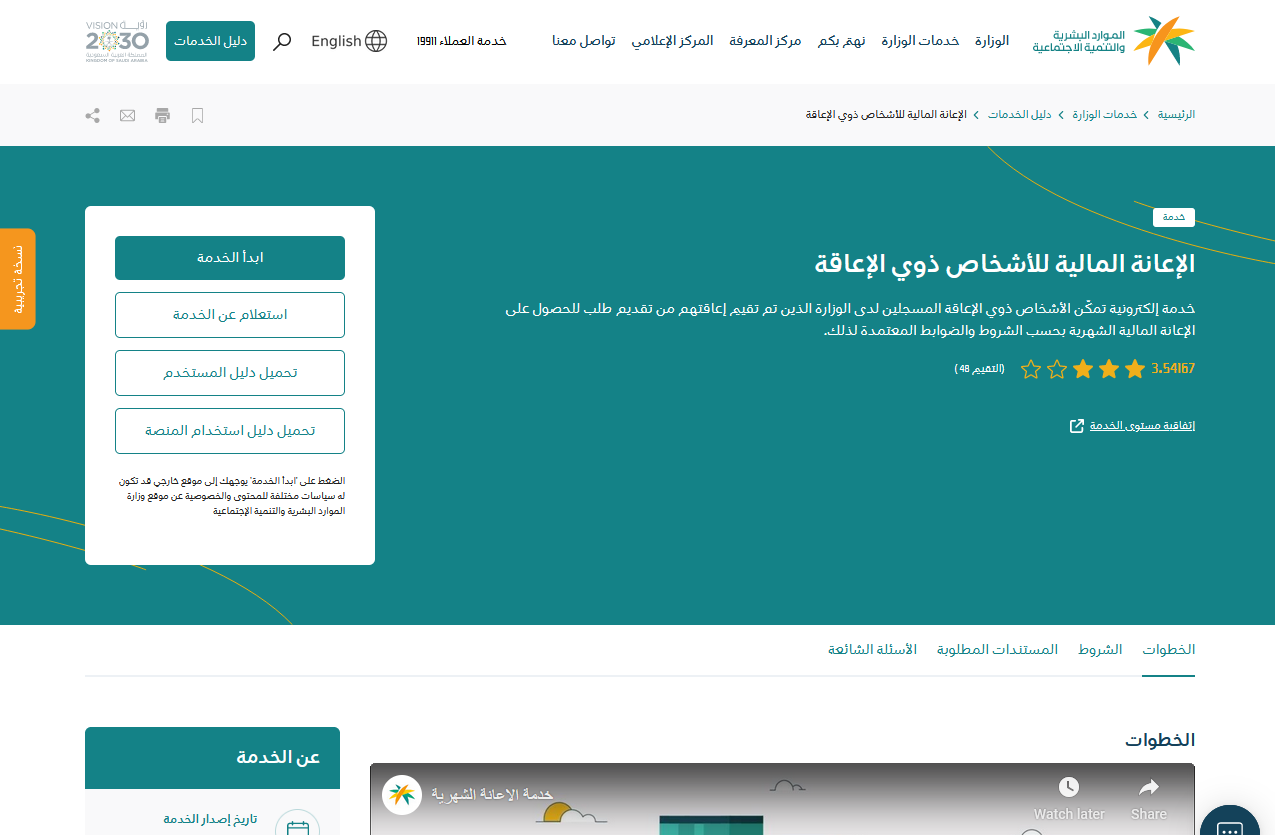Open the الوزارة navigation menu
The width and height of the screenshot is (1275, 835).
point(992,41)
